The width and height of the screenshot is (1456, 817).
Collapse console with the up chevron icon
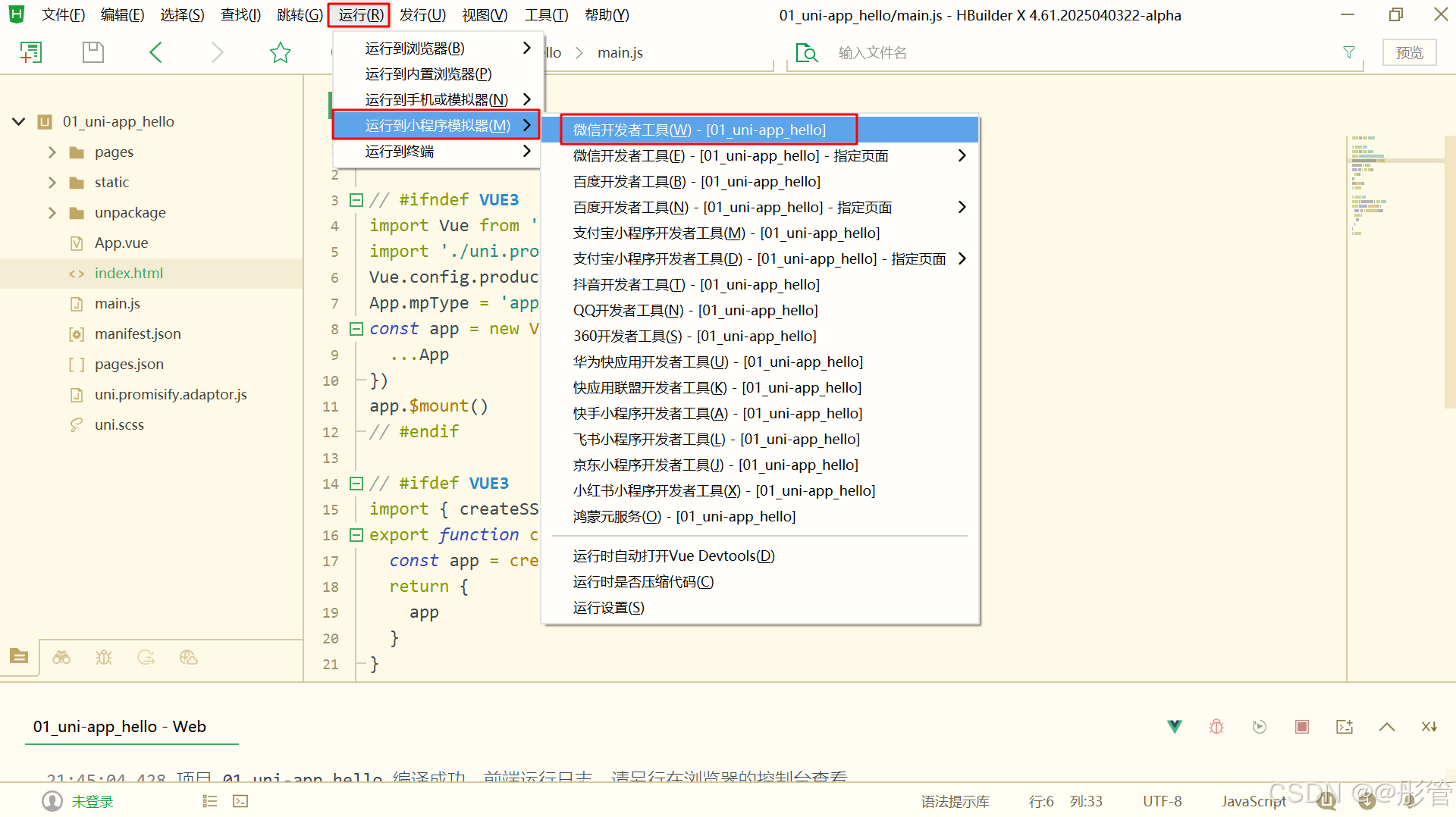(1387, 727)
